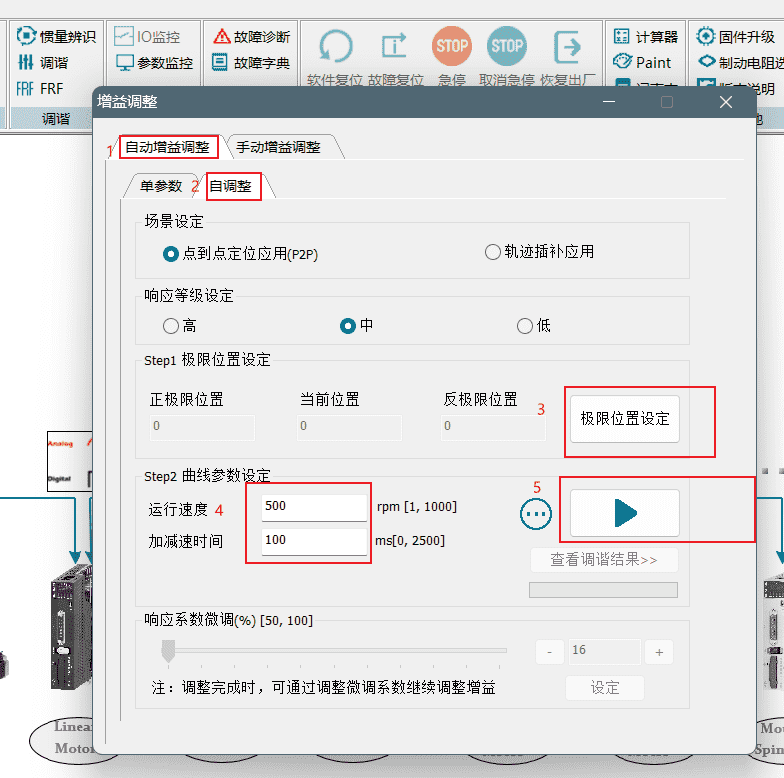The height and width of the screenshot is (778, 784).
Task: Open firmware upgrade (固件升级)
Action: coord(736,37)
